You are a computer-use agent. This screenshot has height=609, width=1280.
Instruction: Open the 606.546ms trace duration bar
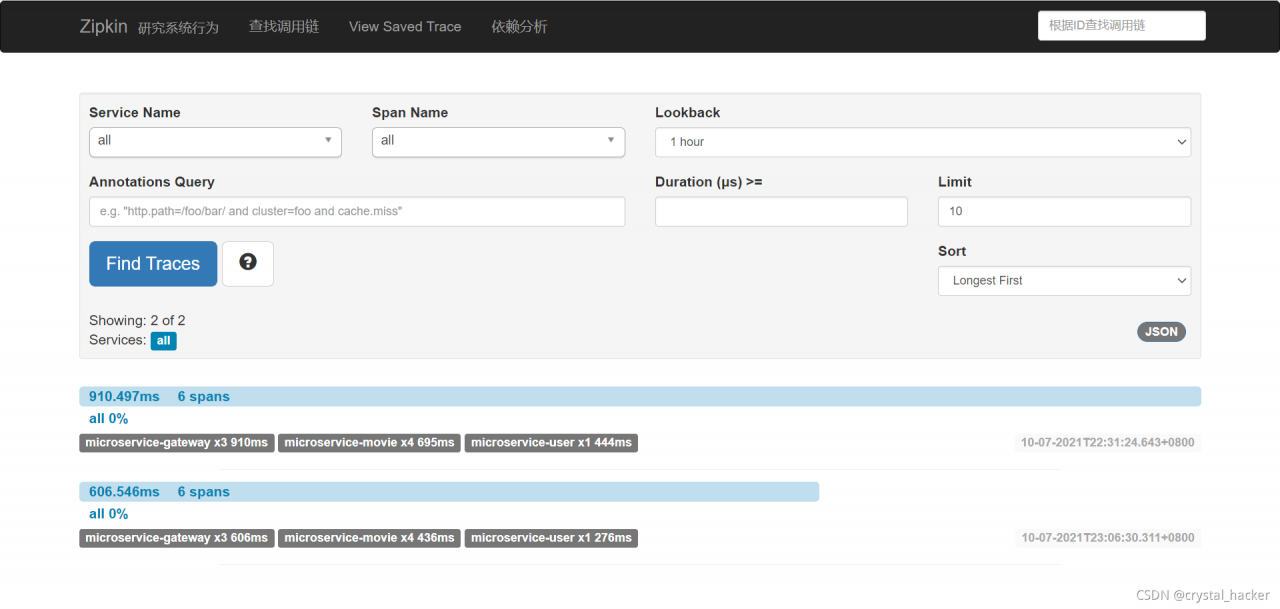[449, 492]
